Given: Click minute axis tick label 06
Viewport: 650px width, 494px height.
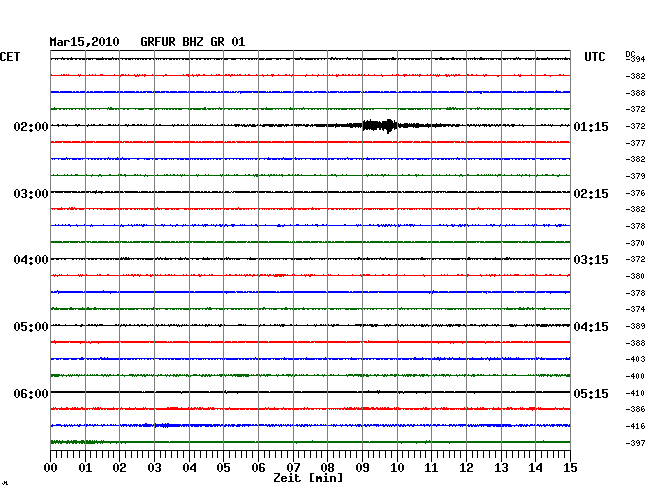Looking at the screenshot, I should pyautogui.click(x=258, y=467).
